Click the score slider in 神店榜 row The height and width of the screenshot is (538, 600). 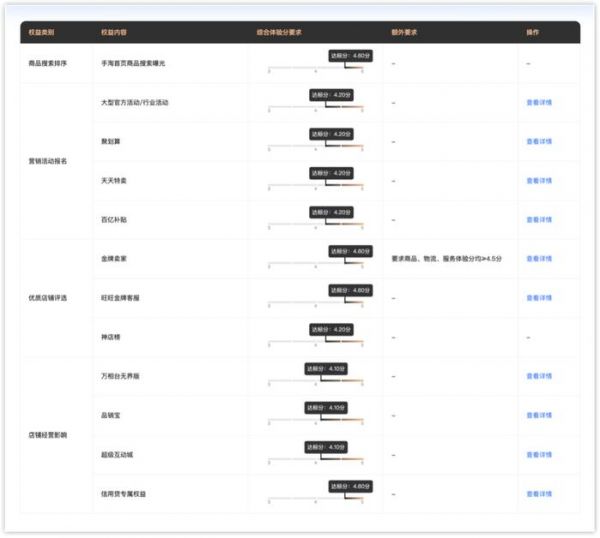click(x=315, y=343)
